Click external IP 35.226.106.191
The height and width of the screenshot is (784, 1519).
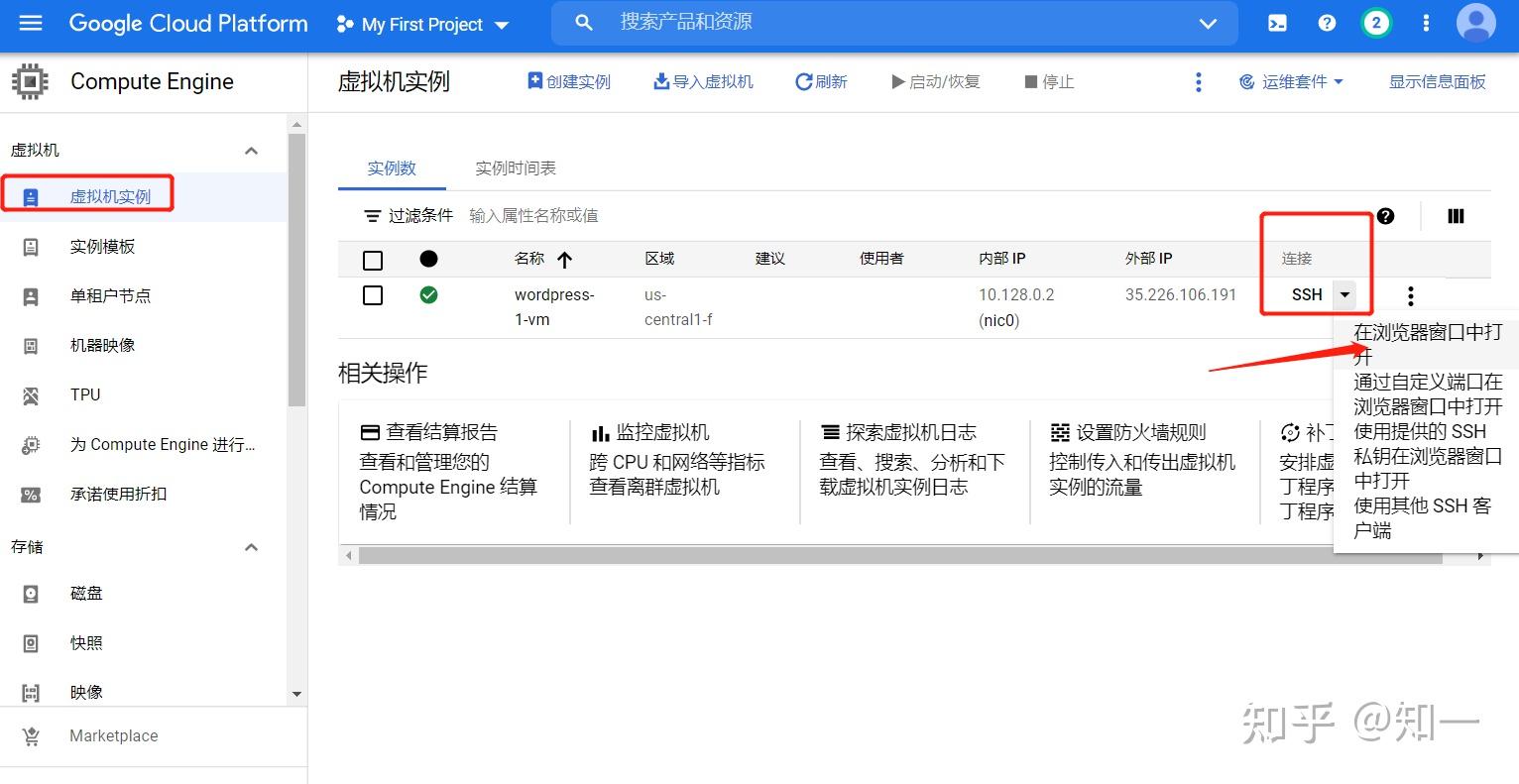pos(1180,294)
